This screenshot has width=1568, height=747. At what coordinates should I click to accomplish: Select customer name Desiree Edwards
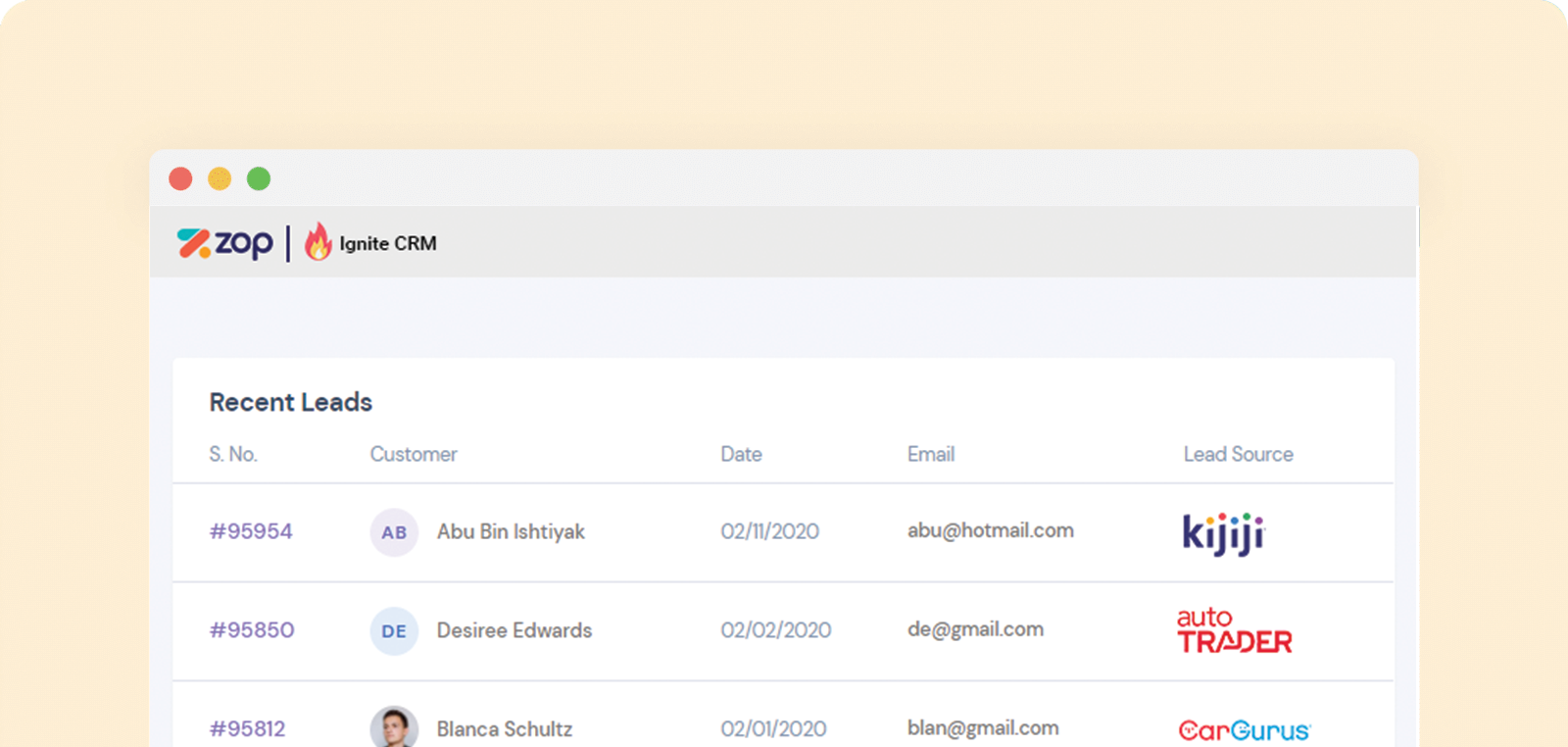click(514, 630)
